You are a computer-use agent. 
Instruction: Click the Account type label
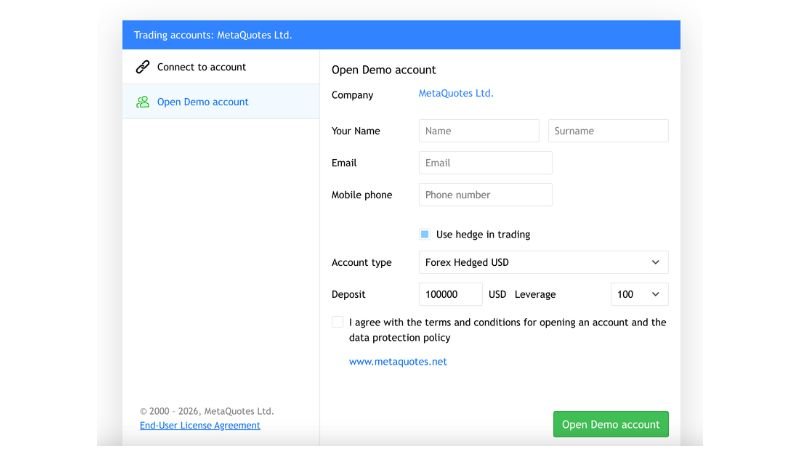pos(362,263)
